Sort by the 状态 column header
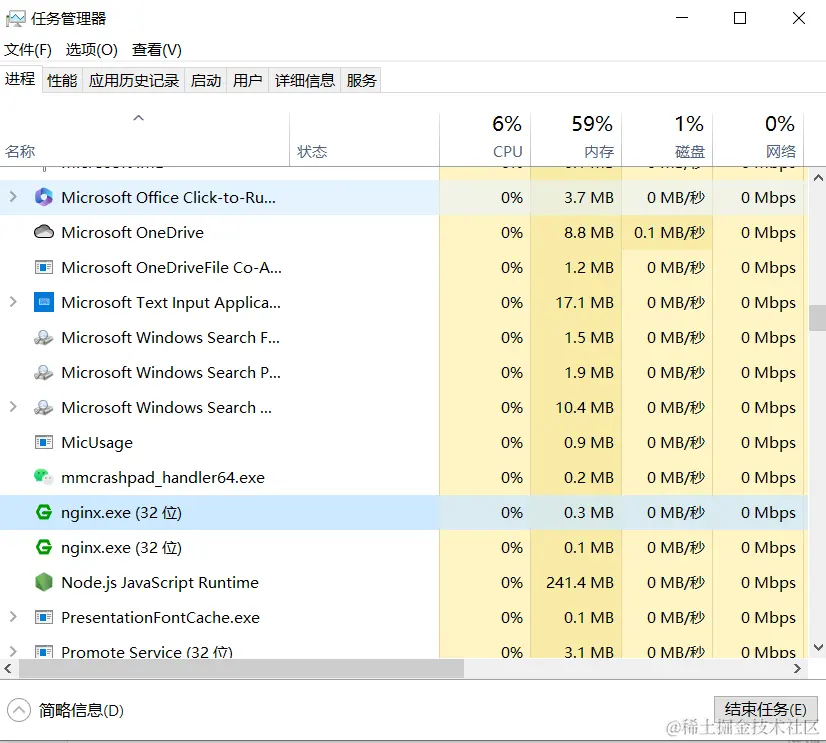The image size is (826, 743). (x=365, y=140)
